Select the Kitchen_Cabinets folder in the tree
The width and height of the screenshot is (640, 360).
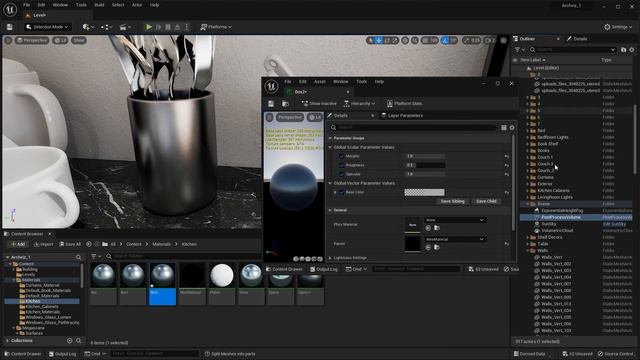[42, 307]
